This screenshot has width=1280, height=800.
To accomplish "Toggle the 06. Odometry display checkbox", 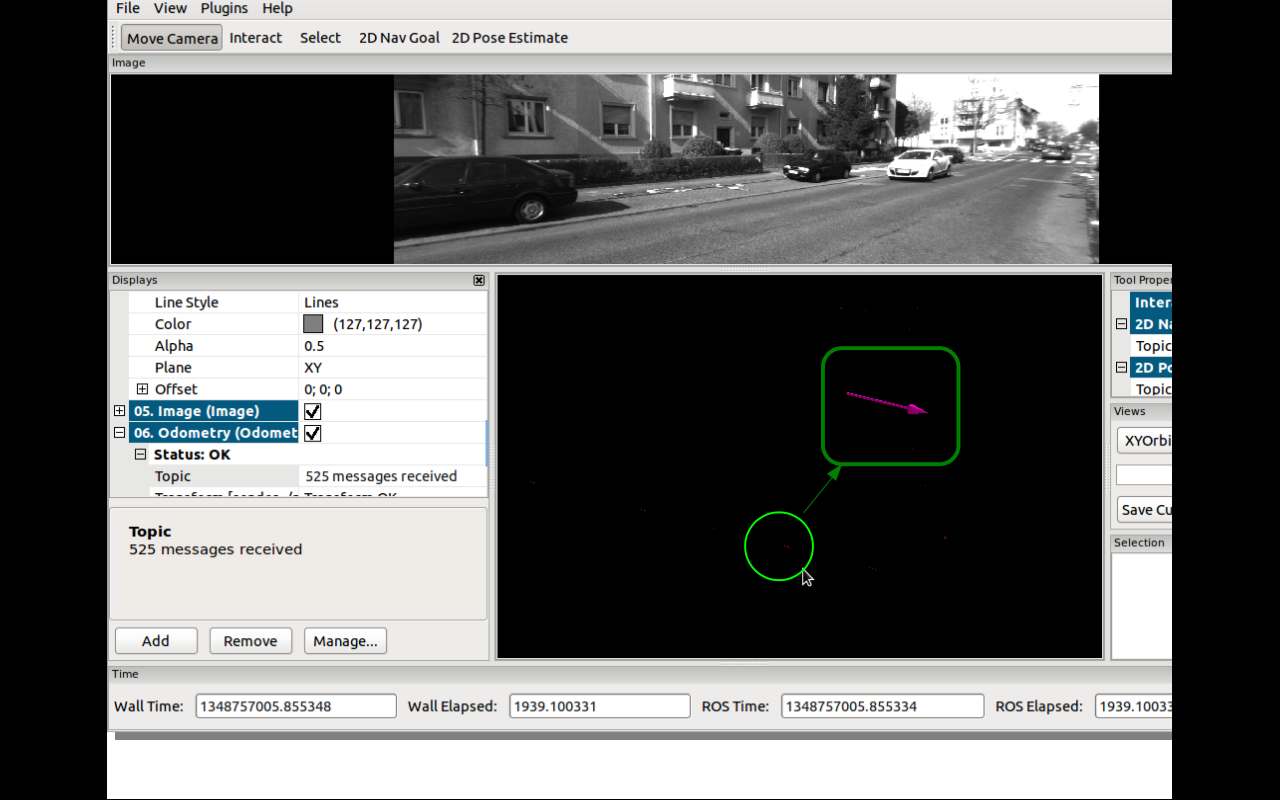I will pos(313,433).
